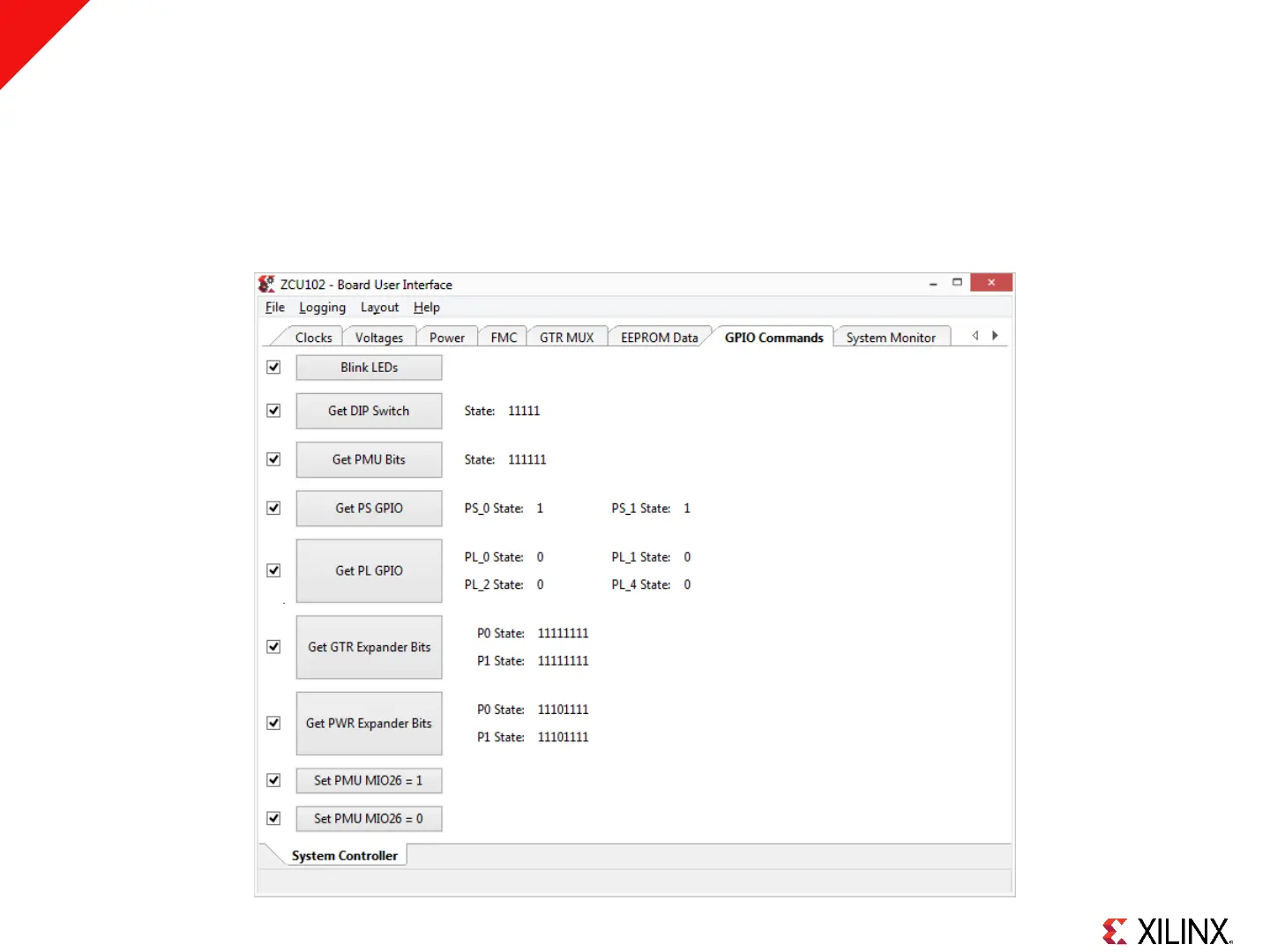Image resolution: width=1270 pixels, height=952 pixels.
Task: Click the Set PMU MIO26 = 1 button
Action: 369,781
